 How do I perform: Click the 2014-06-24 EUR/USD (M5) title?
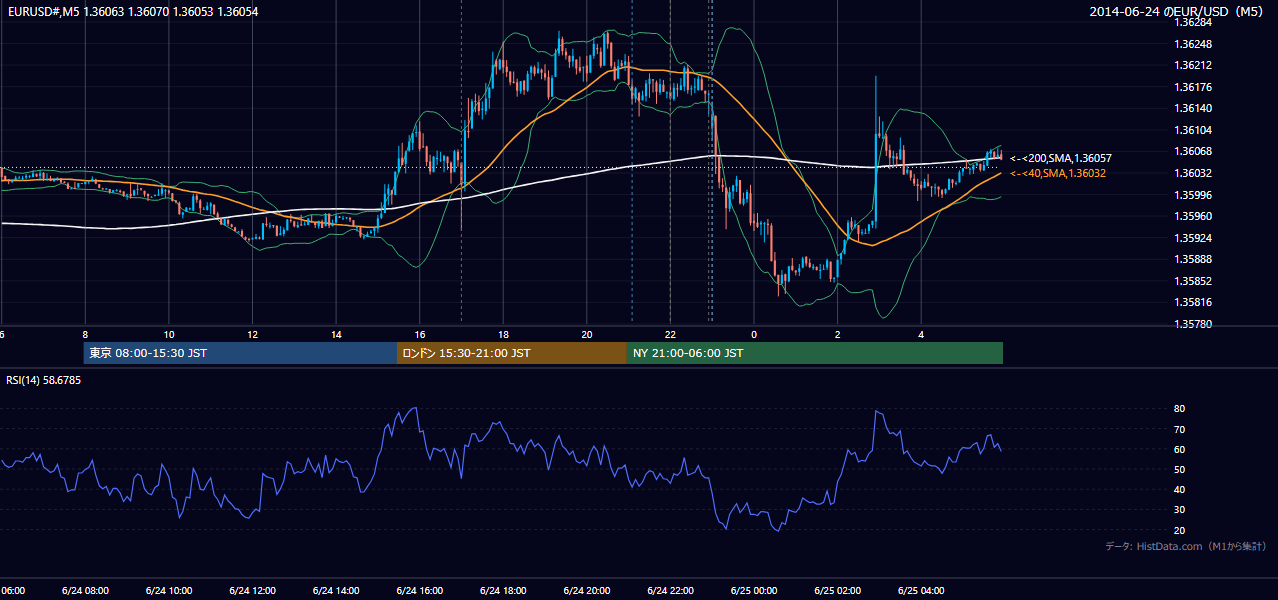[1178, 11]
